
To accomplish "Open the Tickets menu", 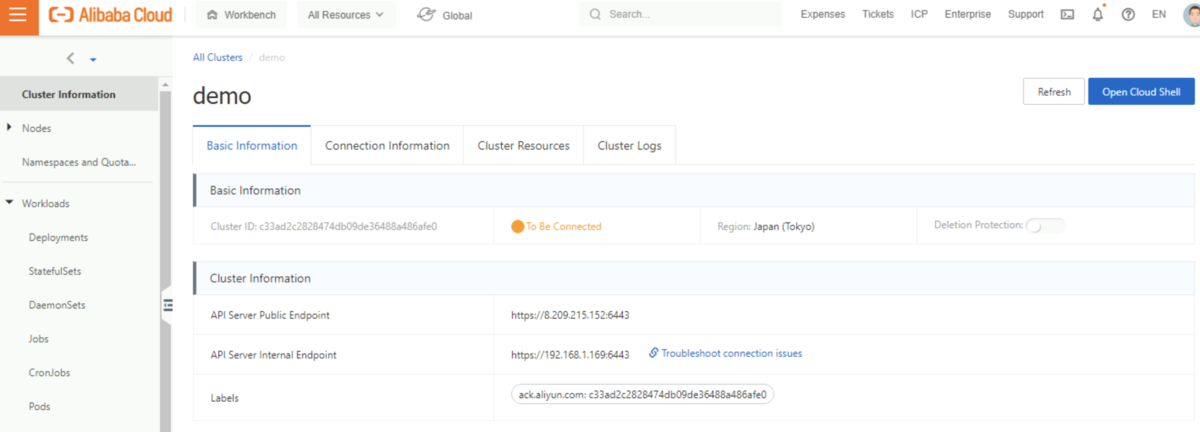I will point(878,15).
